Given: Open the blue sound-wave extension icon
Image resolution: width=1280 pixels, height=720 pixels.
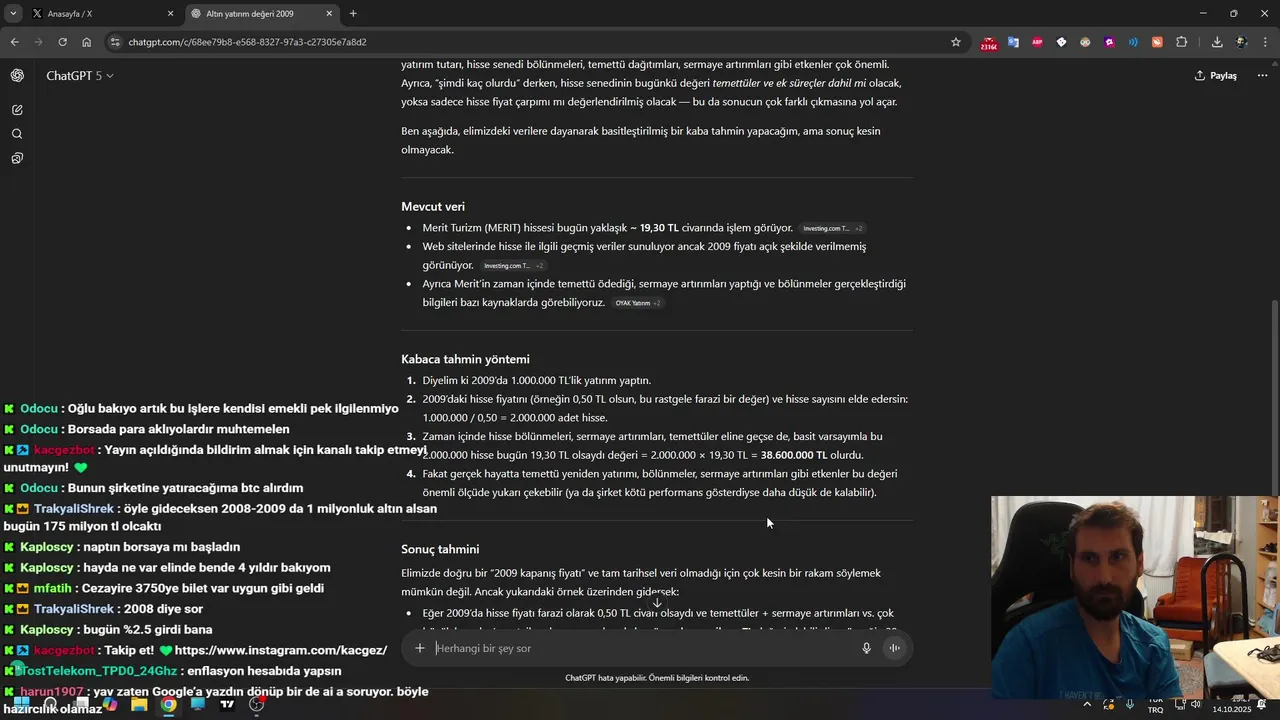Looking at the screenshot, I should (1133, 42).
